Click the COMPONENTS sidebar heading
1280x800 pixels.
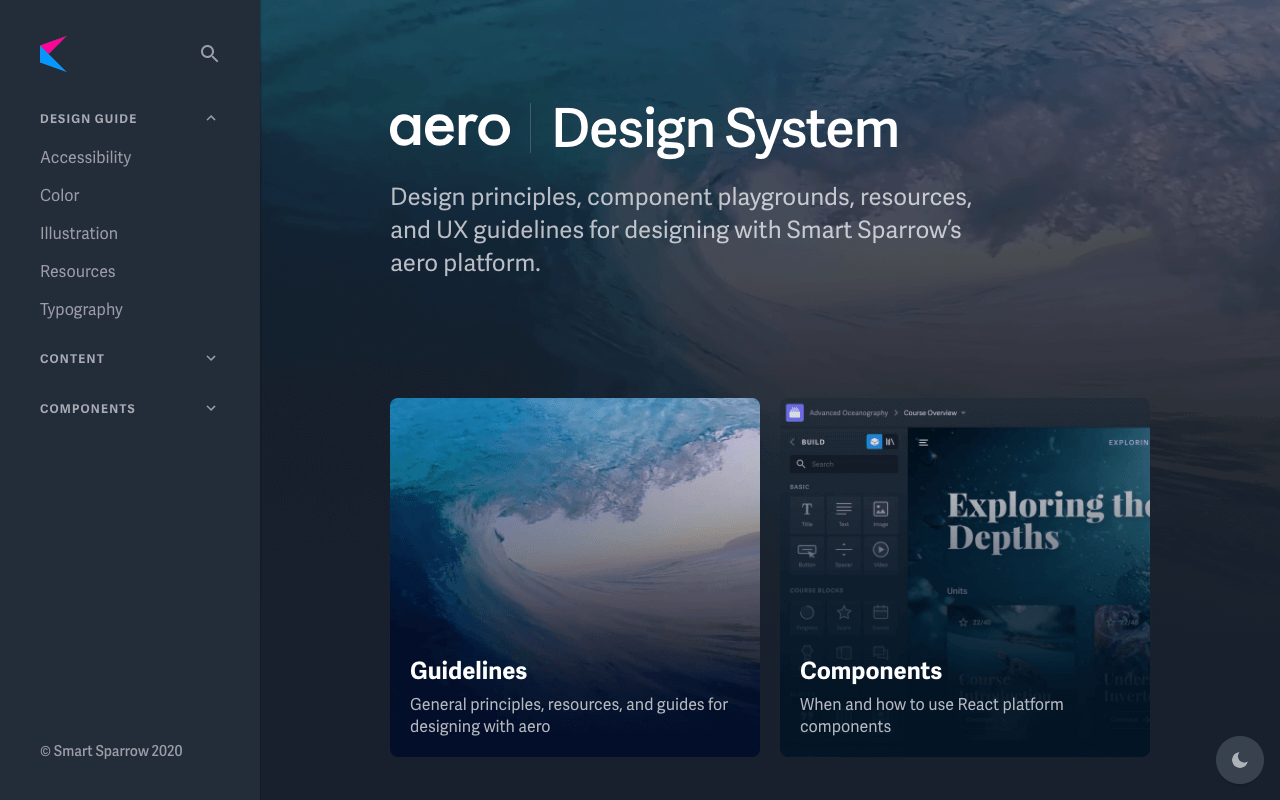point(87,408)
